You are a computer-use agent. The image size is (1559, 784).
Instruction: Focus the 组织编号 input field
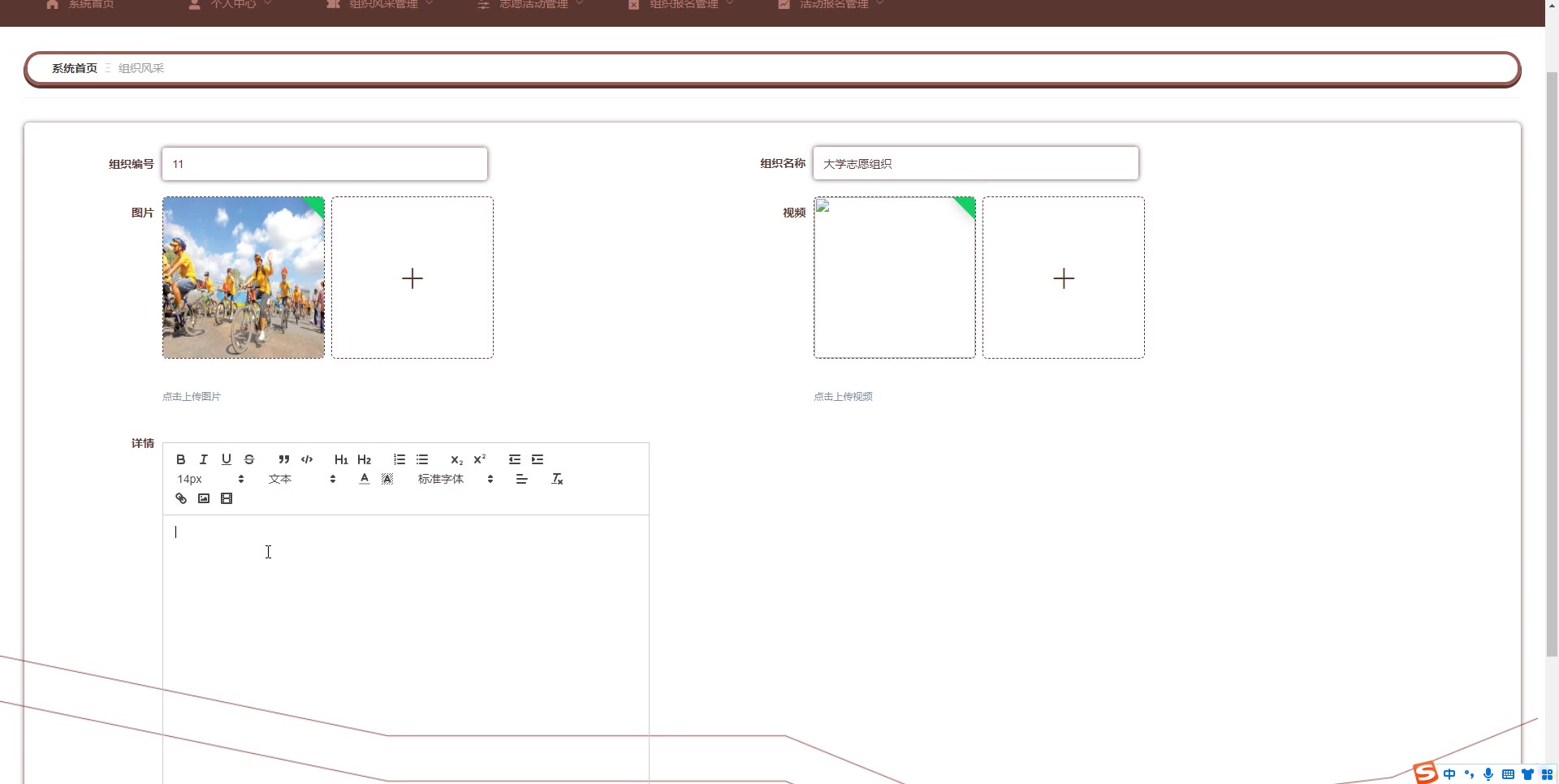[x=325, y=164]
